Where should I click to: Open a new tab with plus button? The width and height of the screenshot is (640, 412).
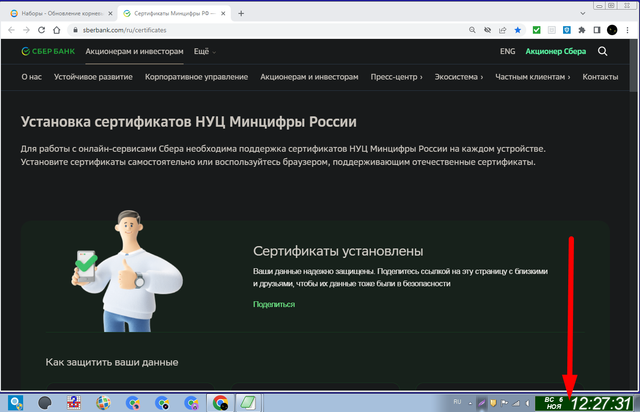[x=241, y=13]
